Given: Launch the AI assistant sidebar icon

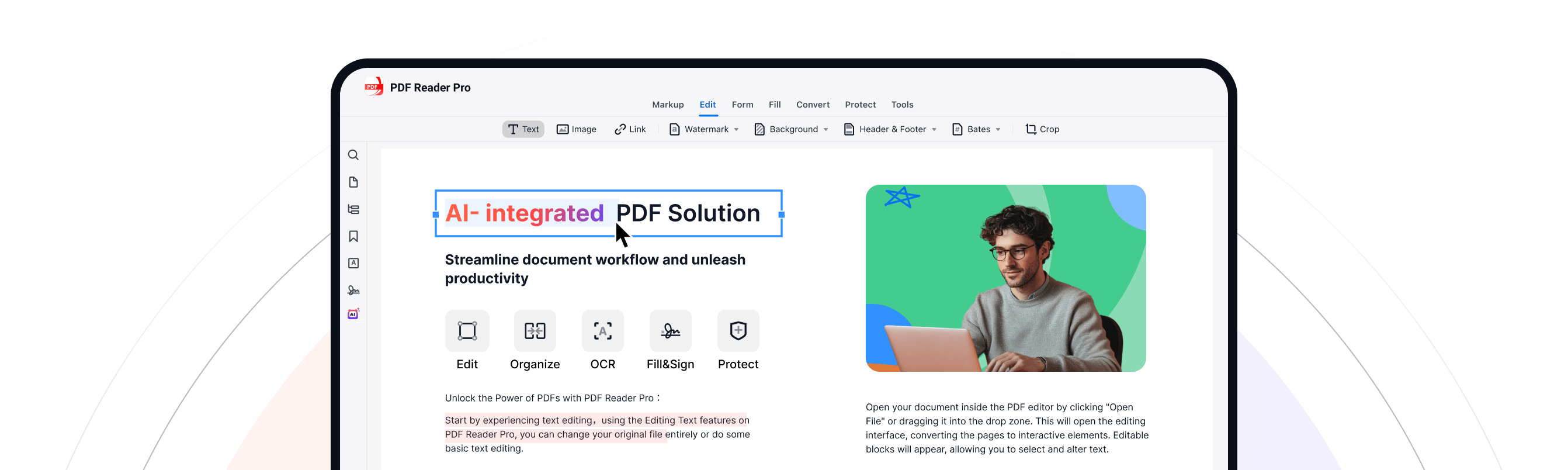Looking at the screenshot, I should [x=353, y=314].
